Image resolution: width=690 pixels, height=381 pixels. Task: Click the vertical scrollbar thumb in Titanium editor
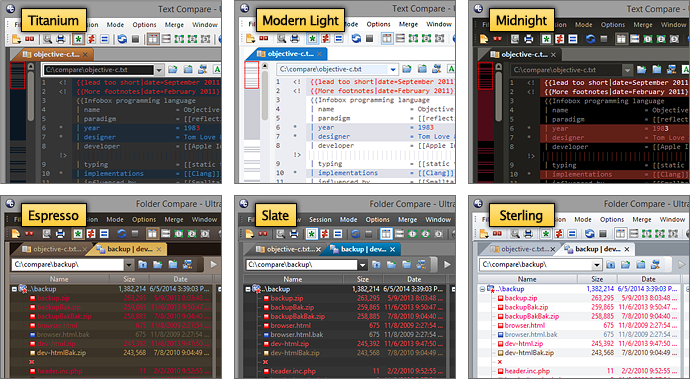coord(30,97)
